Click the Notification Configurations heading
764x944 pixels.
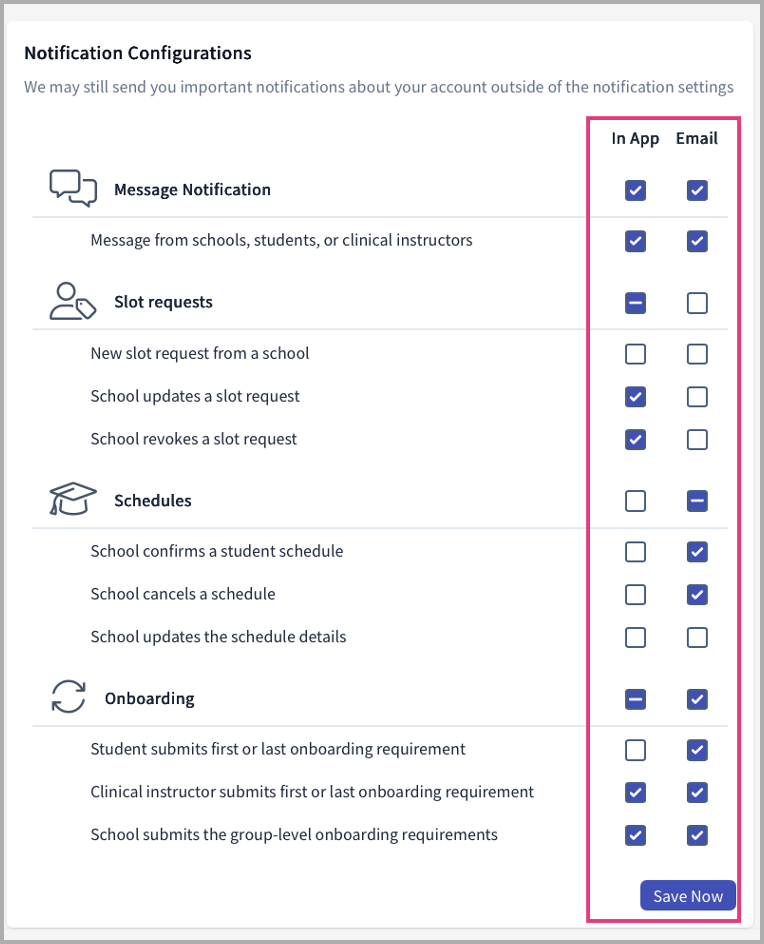point(138,53)
